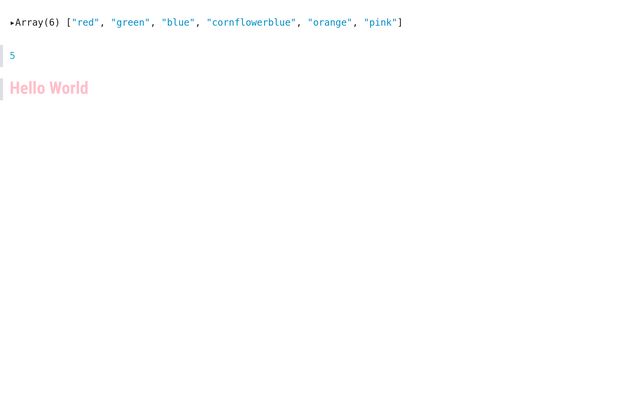Image resolution: width=640 pixels, height=400 pixels.
Task: Click the word Array in the output
Action: [x=29, y=23]
